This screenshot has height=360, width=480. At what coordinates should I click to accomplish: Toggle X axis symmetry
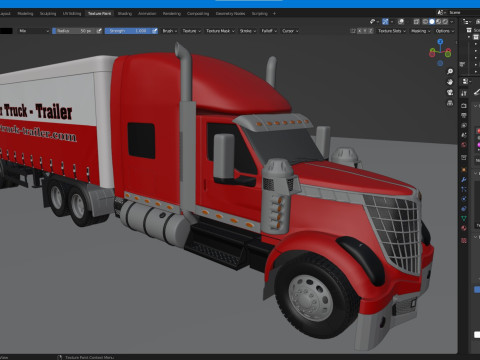tap(360, 31)
